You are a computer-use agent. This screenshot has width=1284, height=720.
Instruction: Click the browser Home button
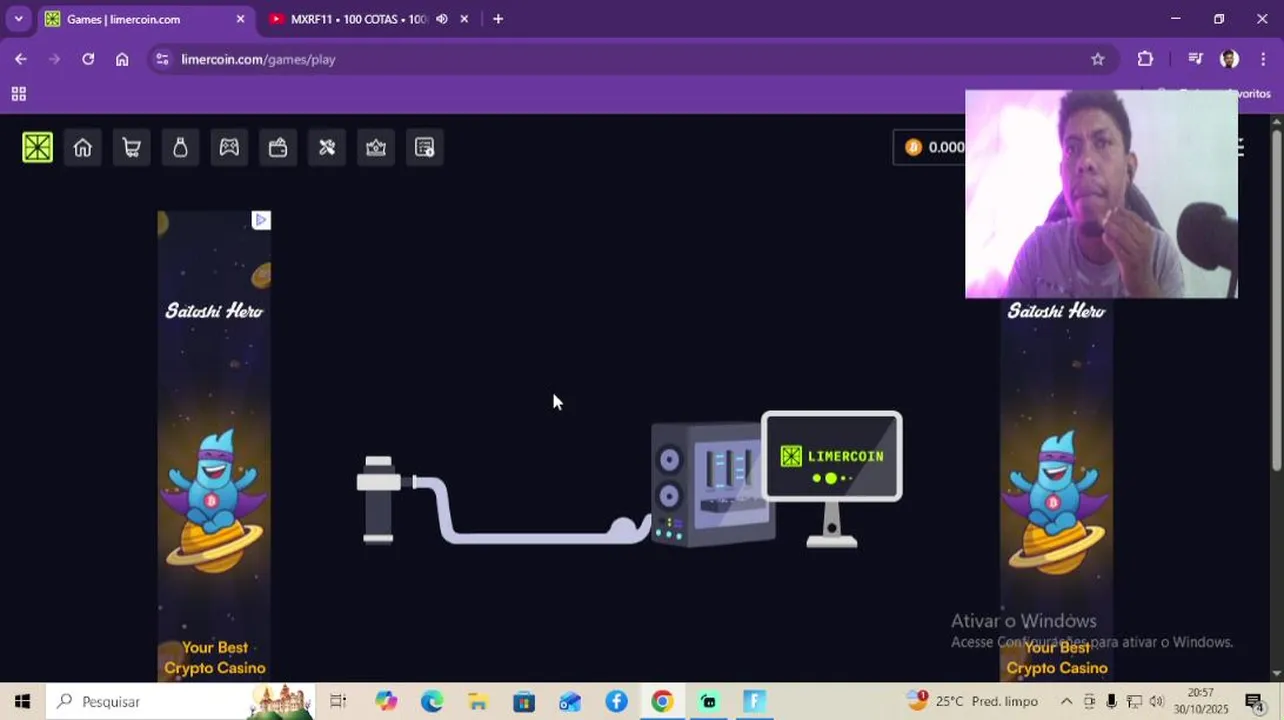pos(122,59)
